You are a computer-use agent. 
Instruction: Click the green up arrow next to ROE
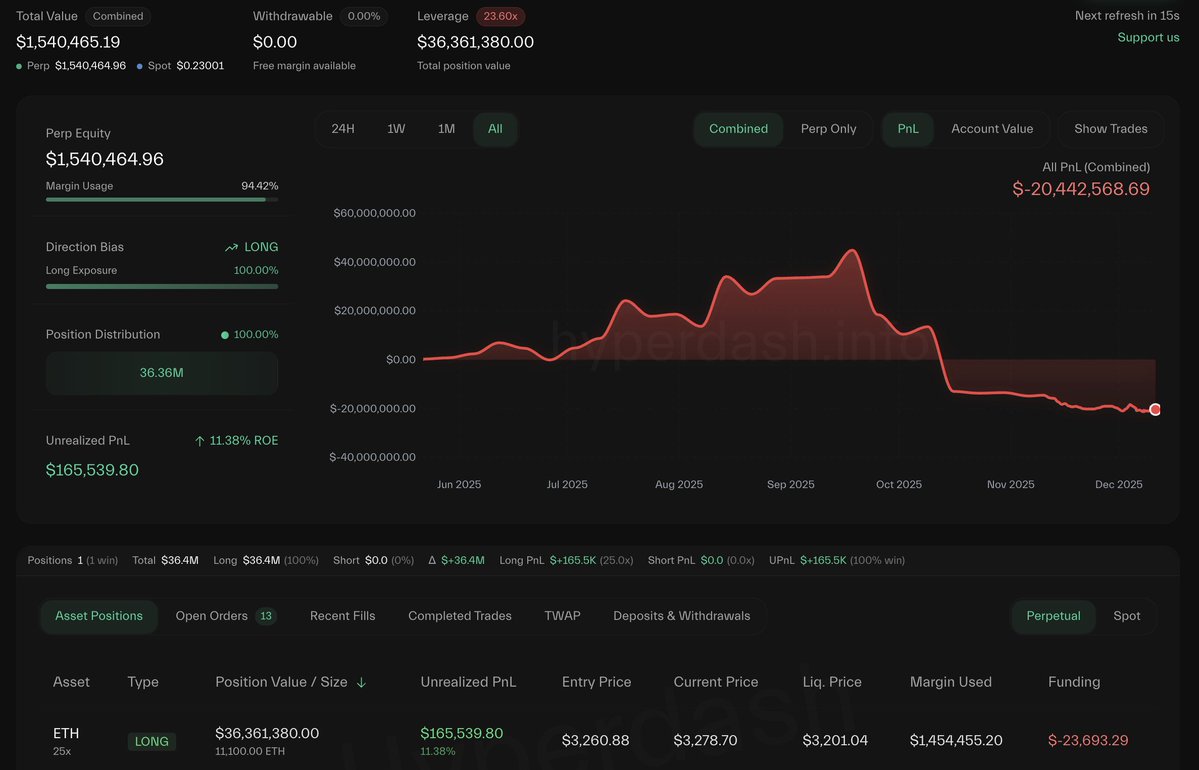point(200,441)
